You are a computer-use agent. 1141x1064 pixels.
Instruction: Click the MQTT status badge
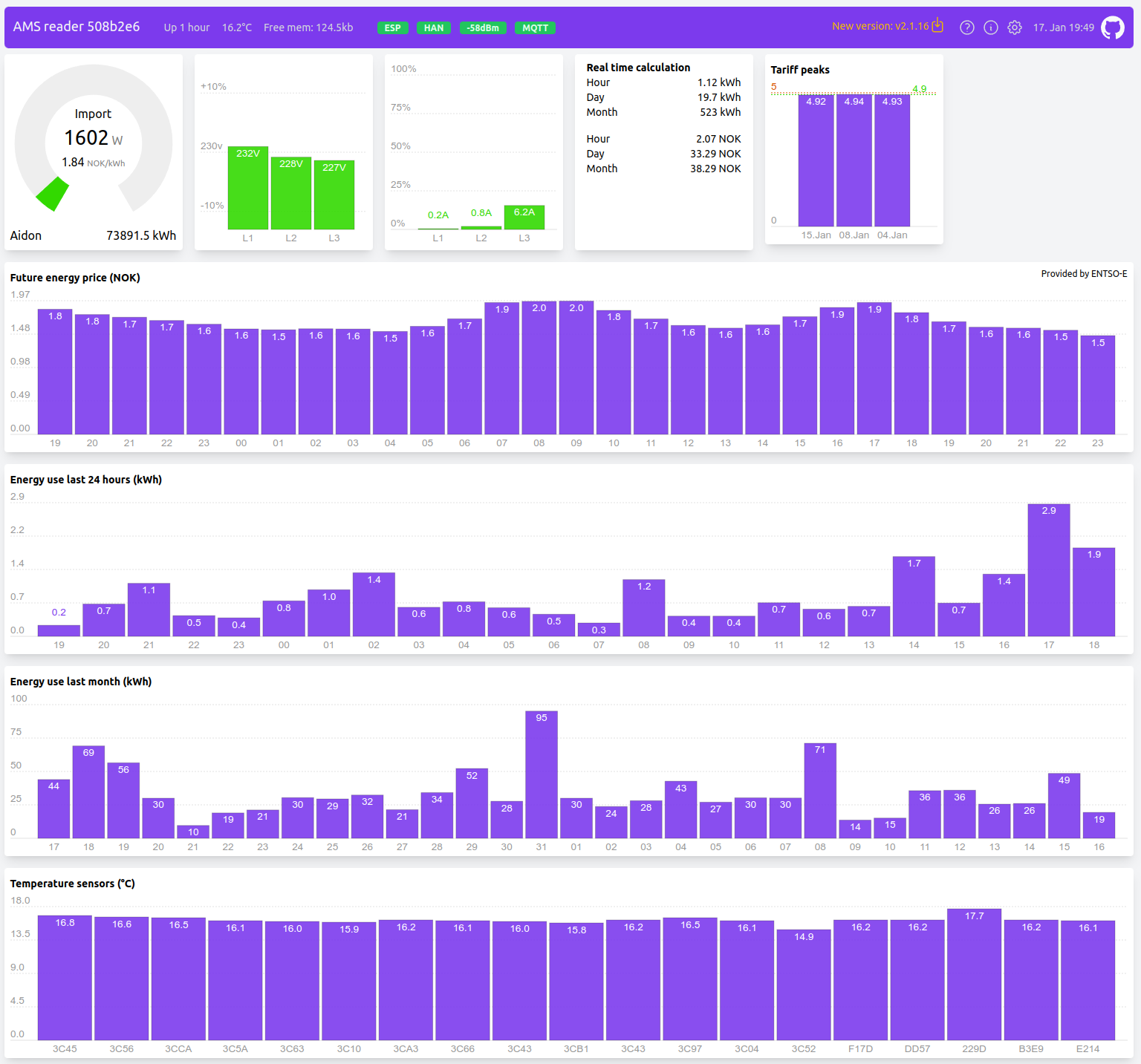coord(535,28)
